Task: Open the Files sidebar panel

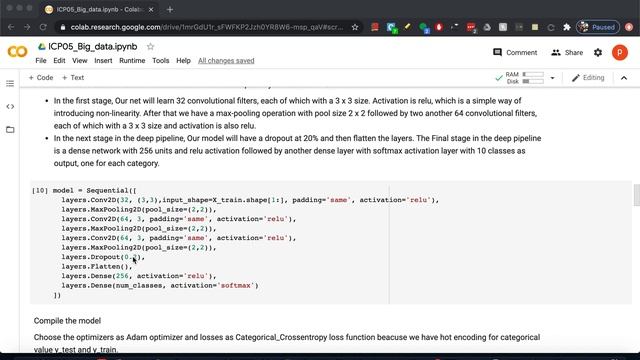Action: [10, 130]
